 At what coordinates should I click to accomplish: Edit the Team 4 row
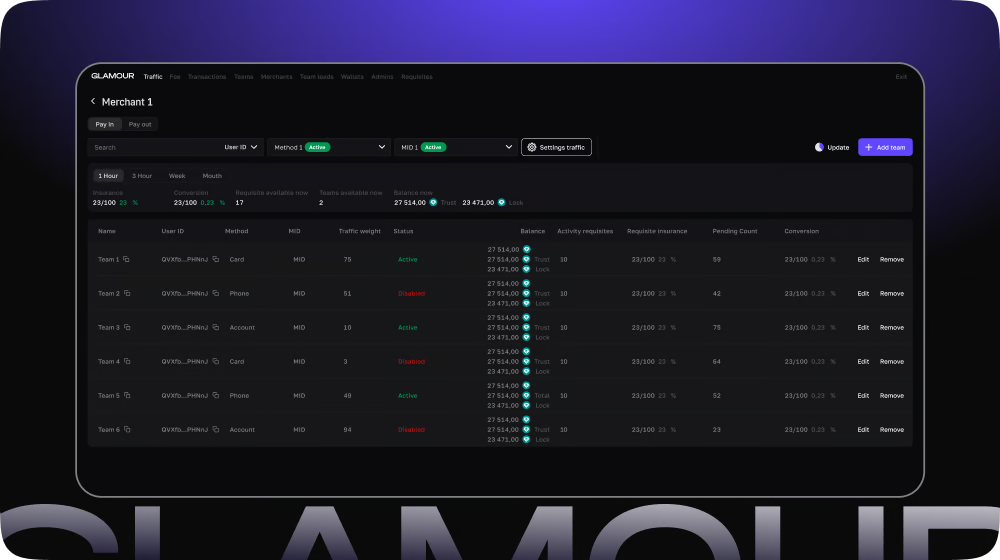pyautogui.click(x=863, y=362)
